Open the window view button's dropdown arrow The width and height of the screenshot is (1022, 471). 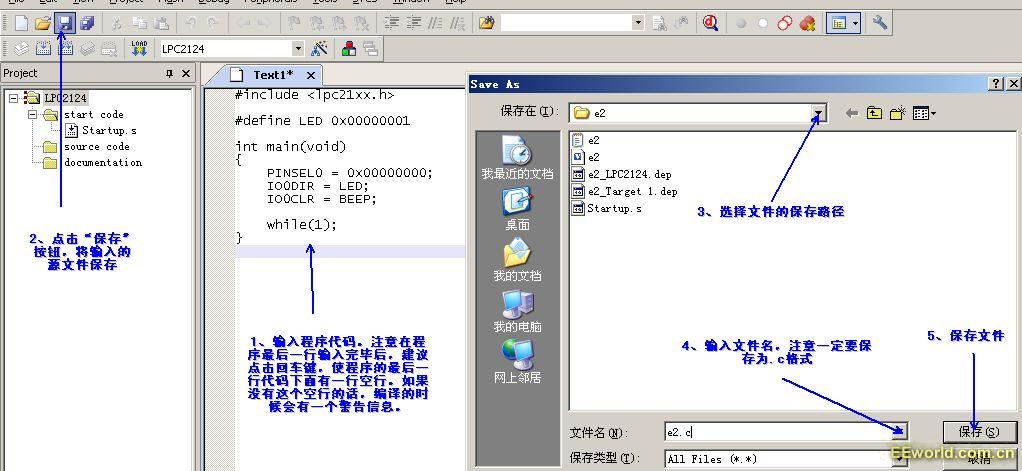point(856,23)
